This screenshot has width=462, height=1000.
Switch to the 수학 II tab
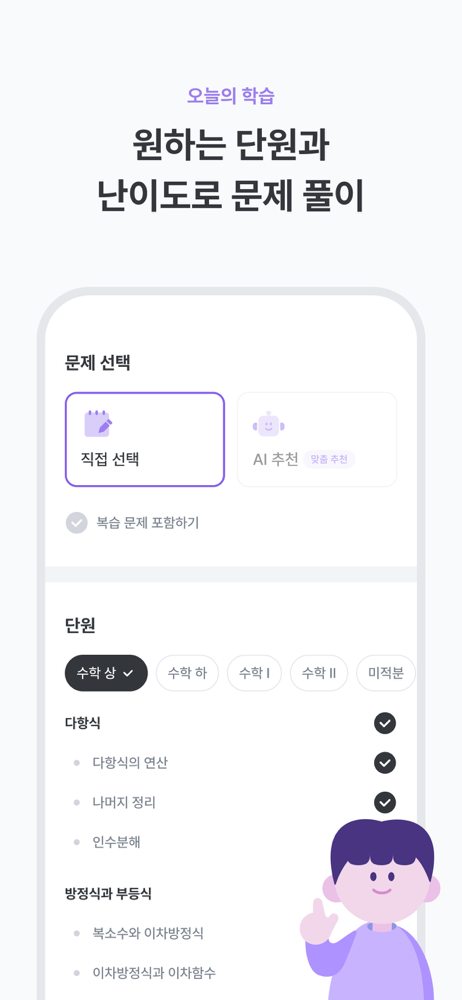[319, 673]
